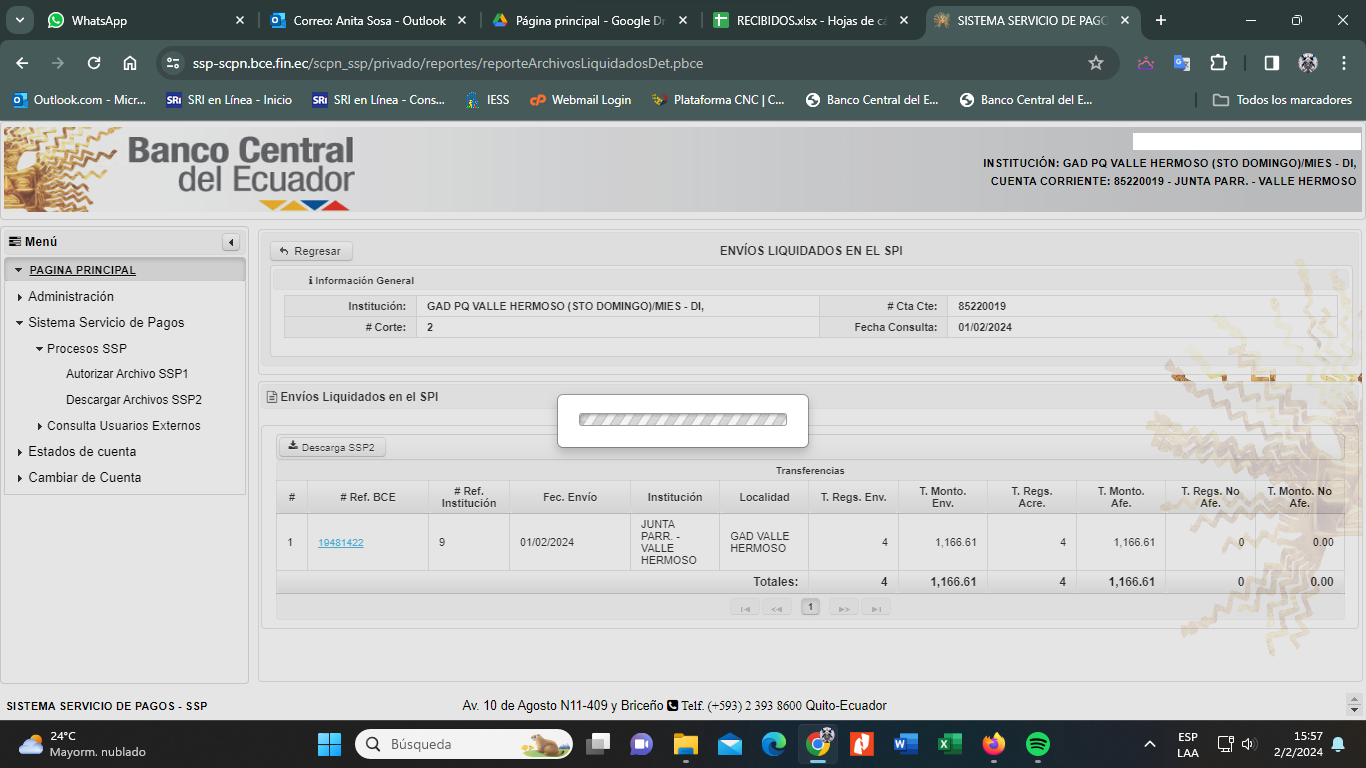Image resolution: width=1366 pixels, height=768 pixels.
Task: Reload the page with refresh icon
Action: pos(94,63)
